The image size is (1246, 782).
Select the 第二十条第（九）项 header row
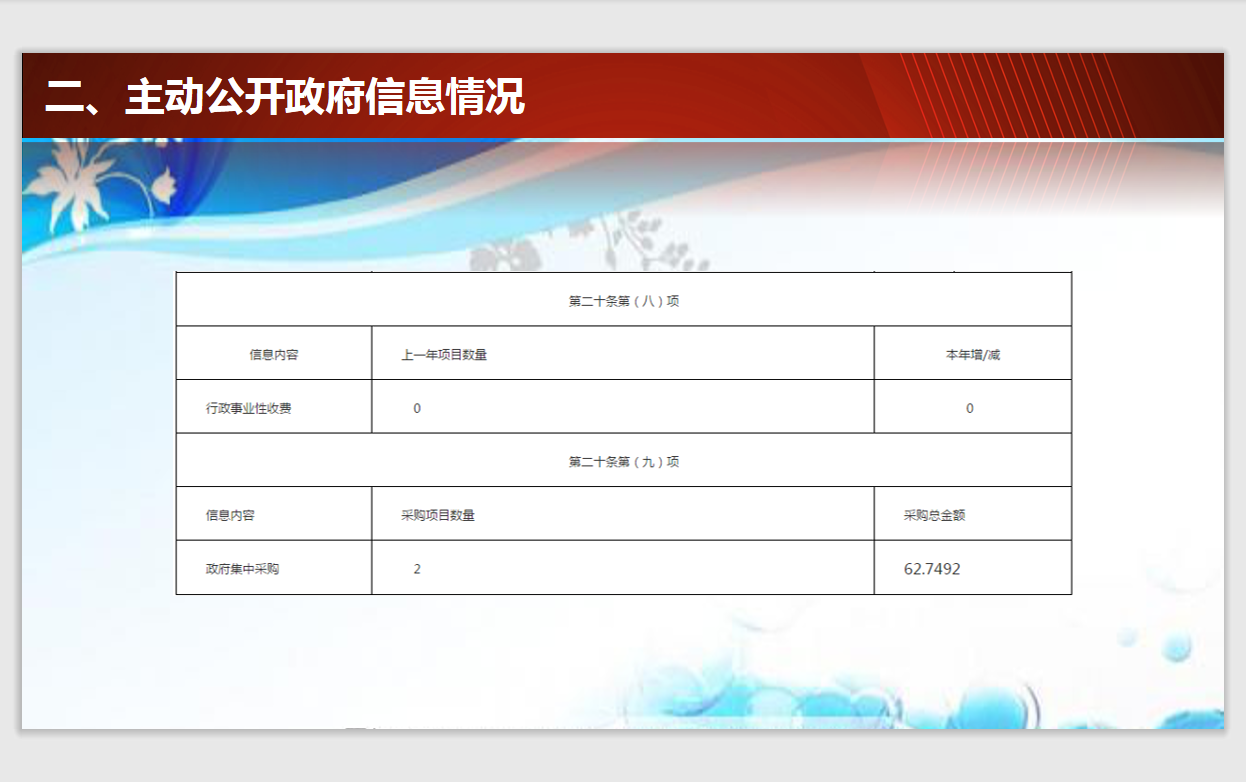tap(623, 462)
